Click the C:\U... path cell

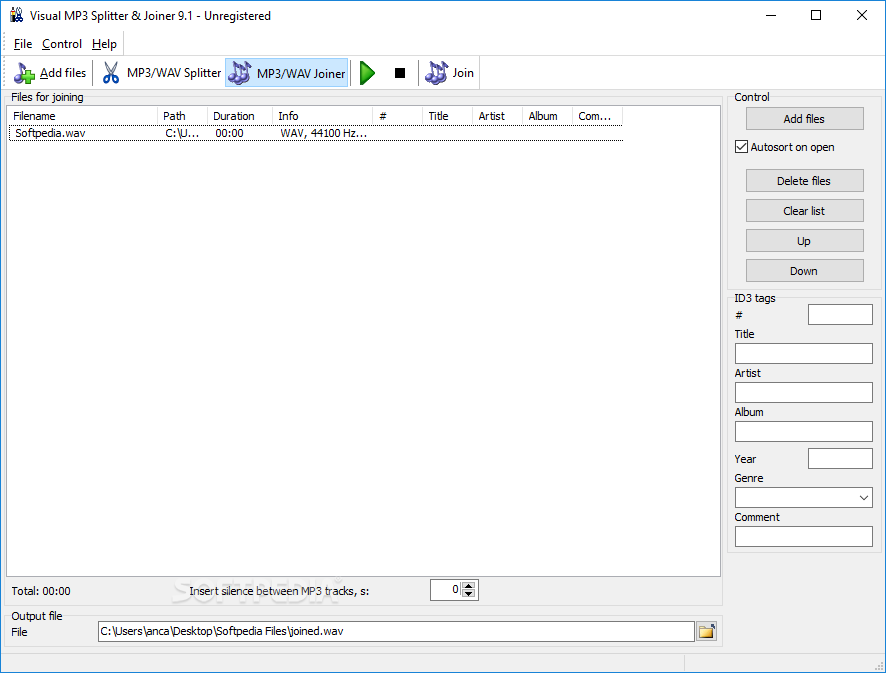coord(182,133)
